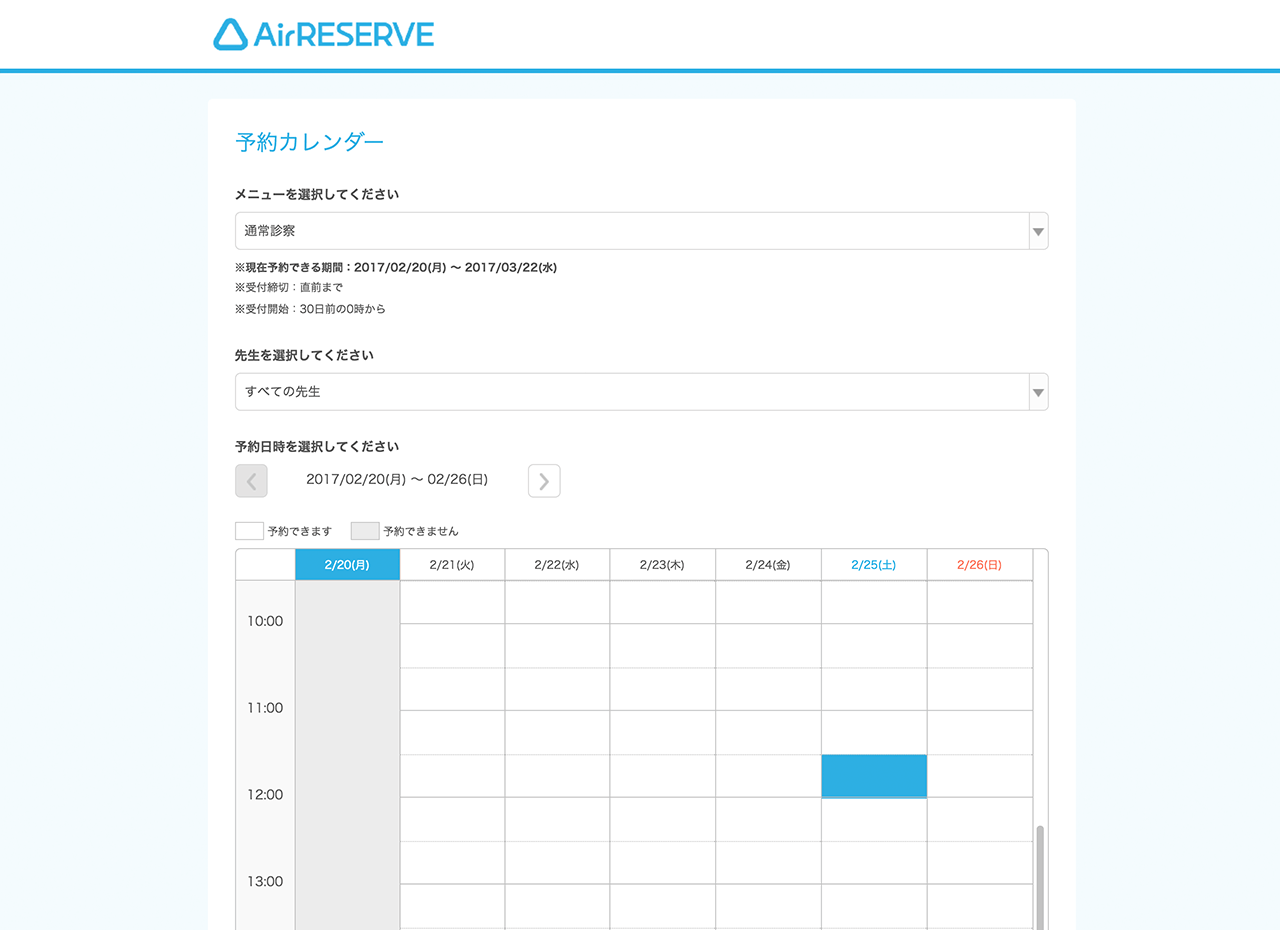Choose the 2/25(土) date header

point(873,565)
